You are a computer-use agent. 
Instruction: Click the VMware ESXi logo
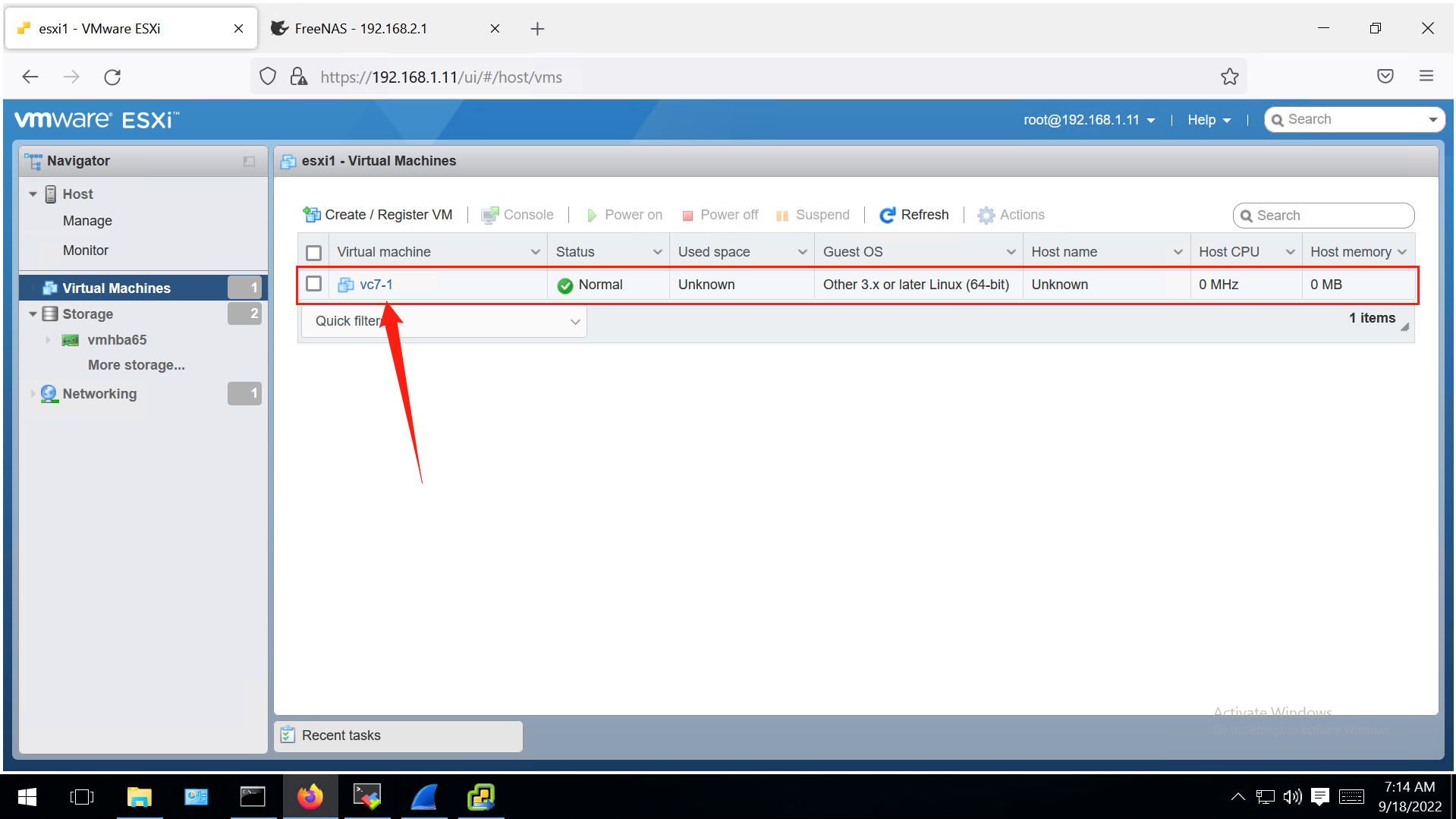coord(96,120)
